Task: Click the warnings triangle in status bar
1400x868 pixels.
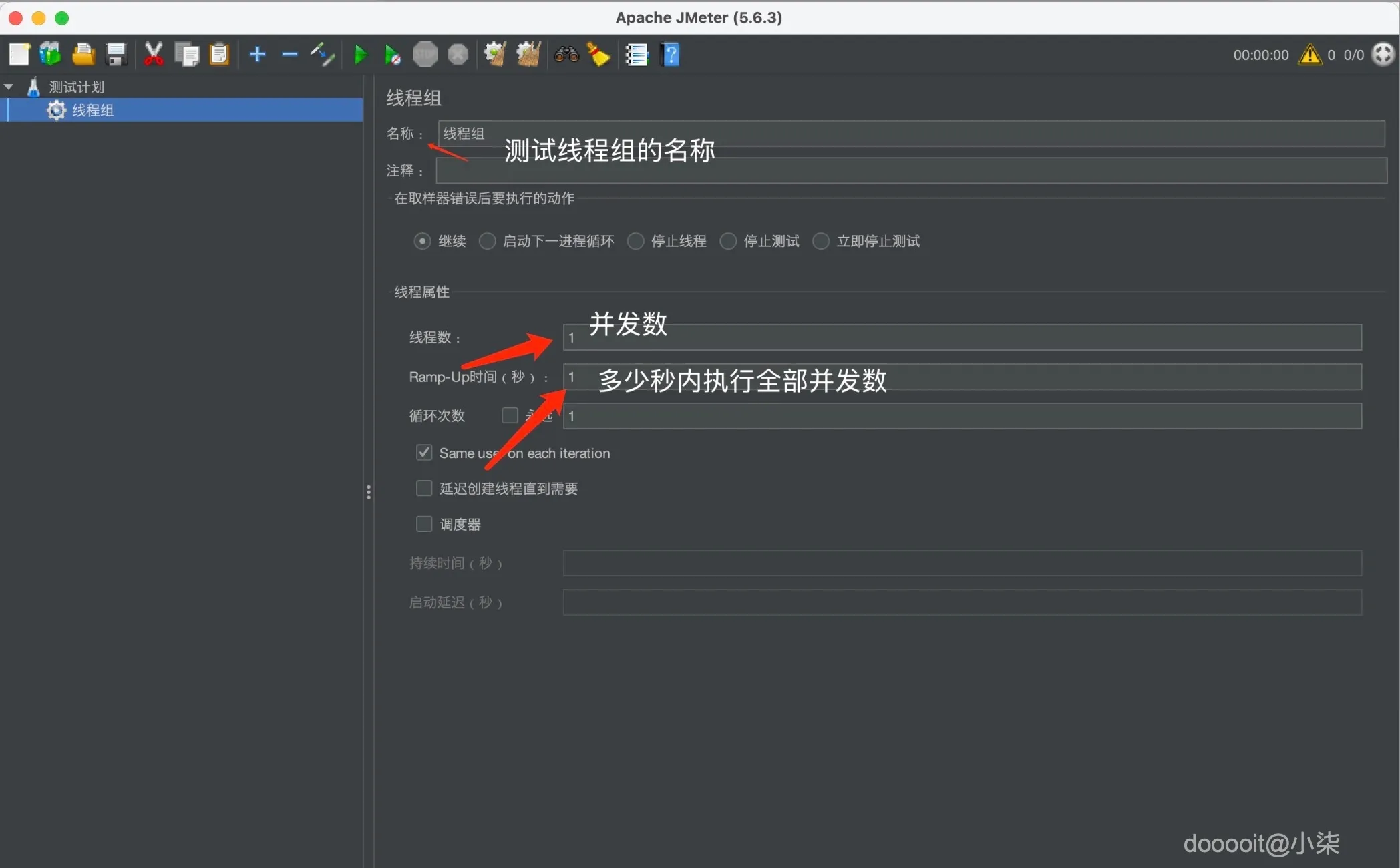Action: (1310, 54)
